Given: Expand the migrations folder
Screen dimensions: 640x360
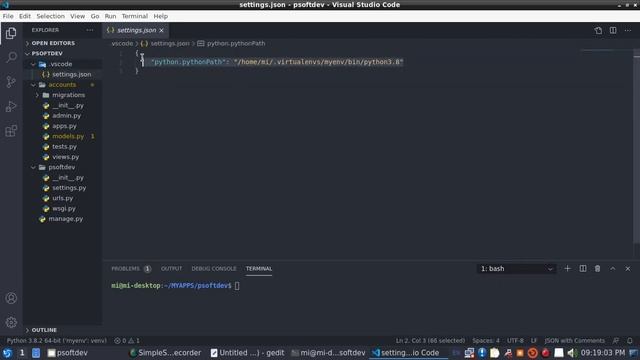Looking at the screenshot, I should 68,95.
